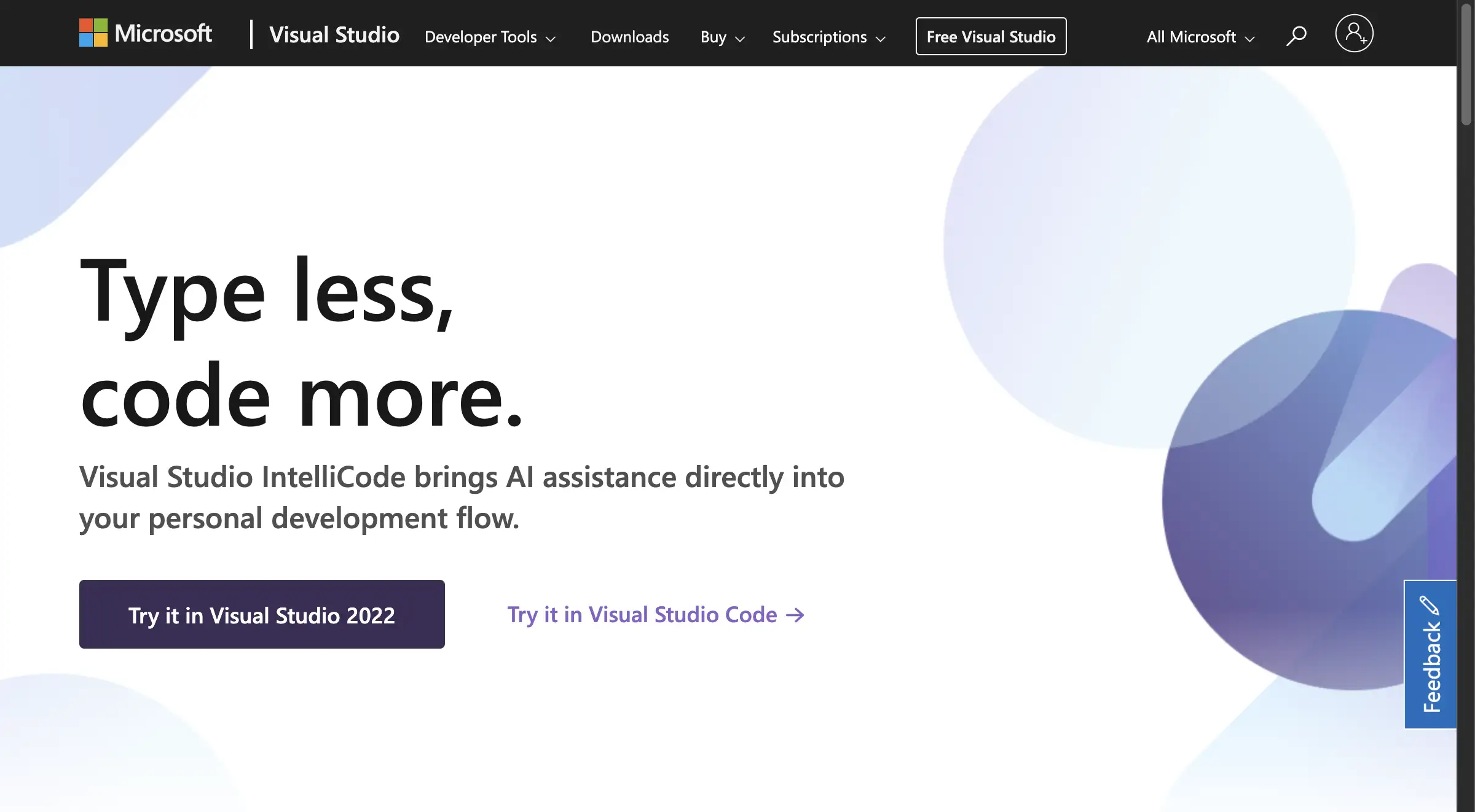Image resolution: width=1475 pixels, height=812 pixels.
Task: Click the Microsoft logo
Action: coord(146,33)
